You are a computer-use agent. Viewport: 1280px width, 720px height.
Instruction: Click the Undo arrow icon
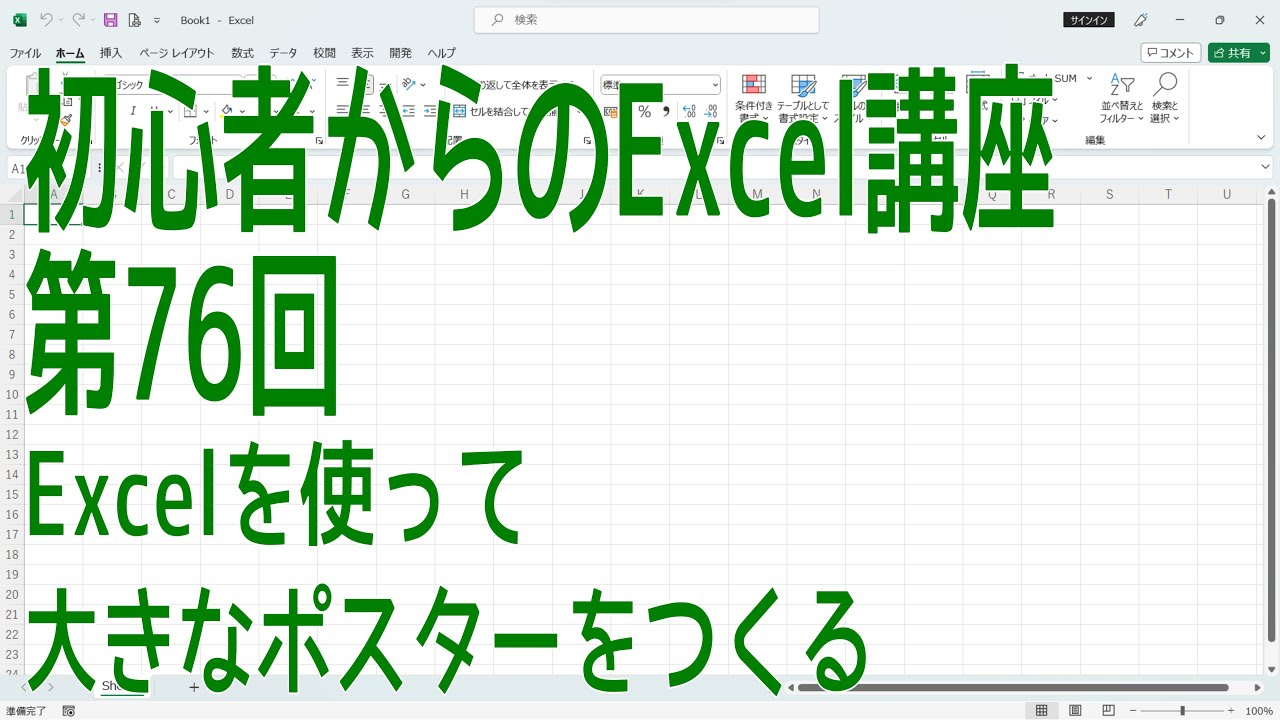click(x=46, y=20)
